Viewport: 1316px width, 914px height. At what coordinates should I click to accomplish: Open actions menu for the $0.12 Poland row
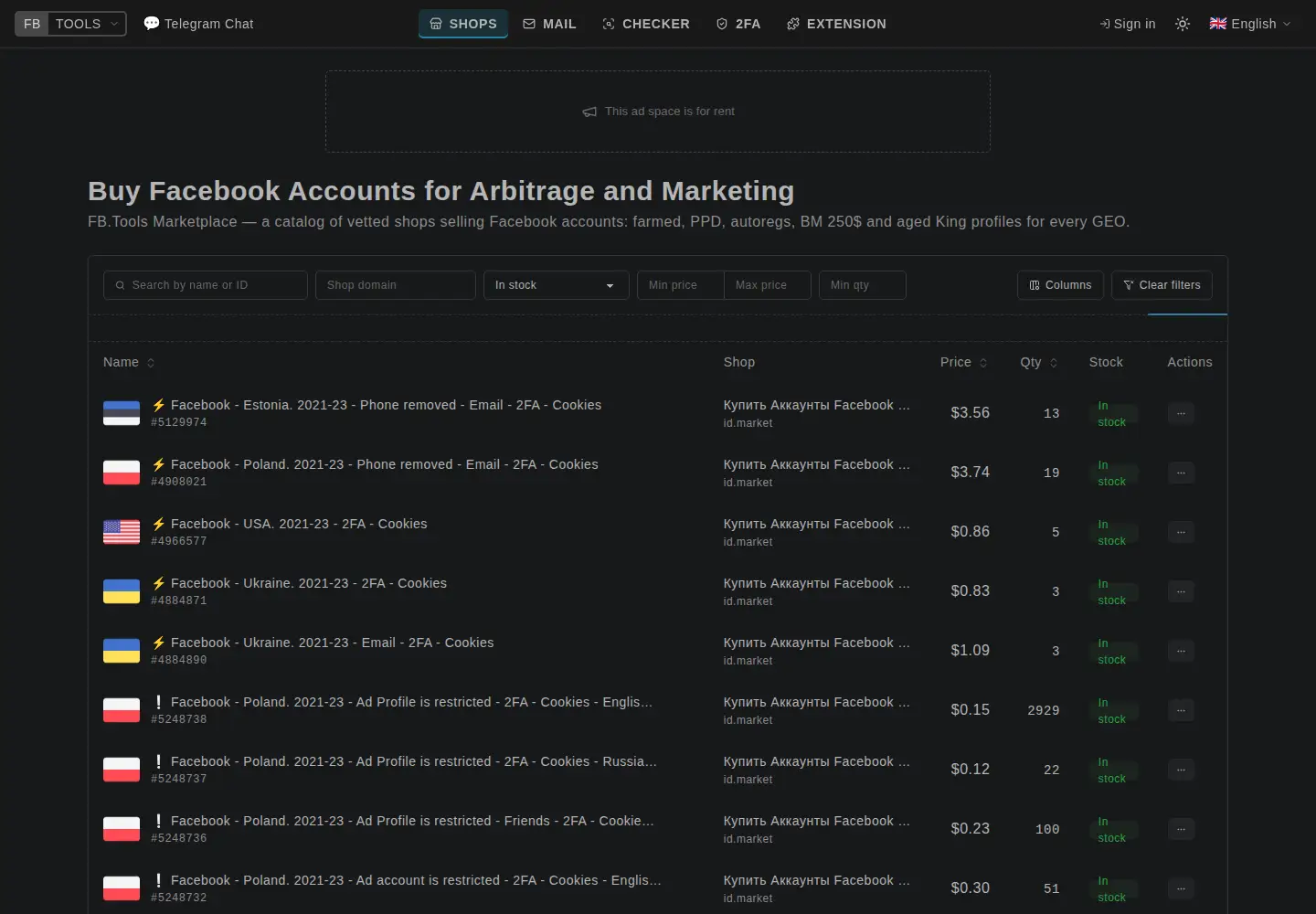(x=1181, y=770)
